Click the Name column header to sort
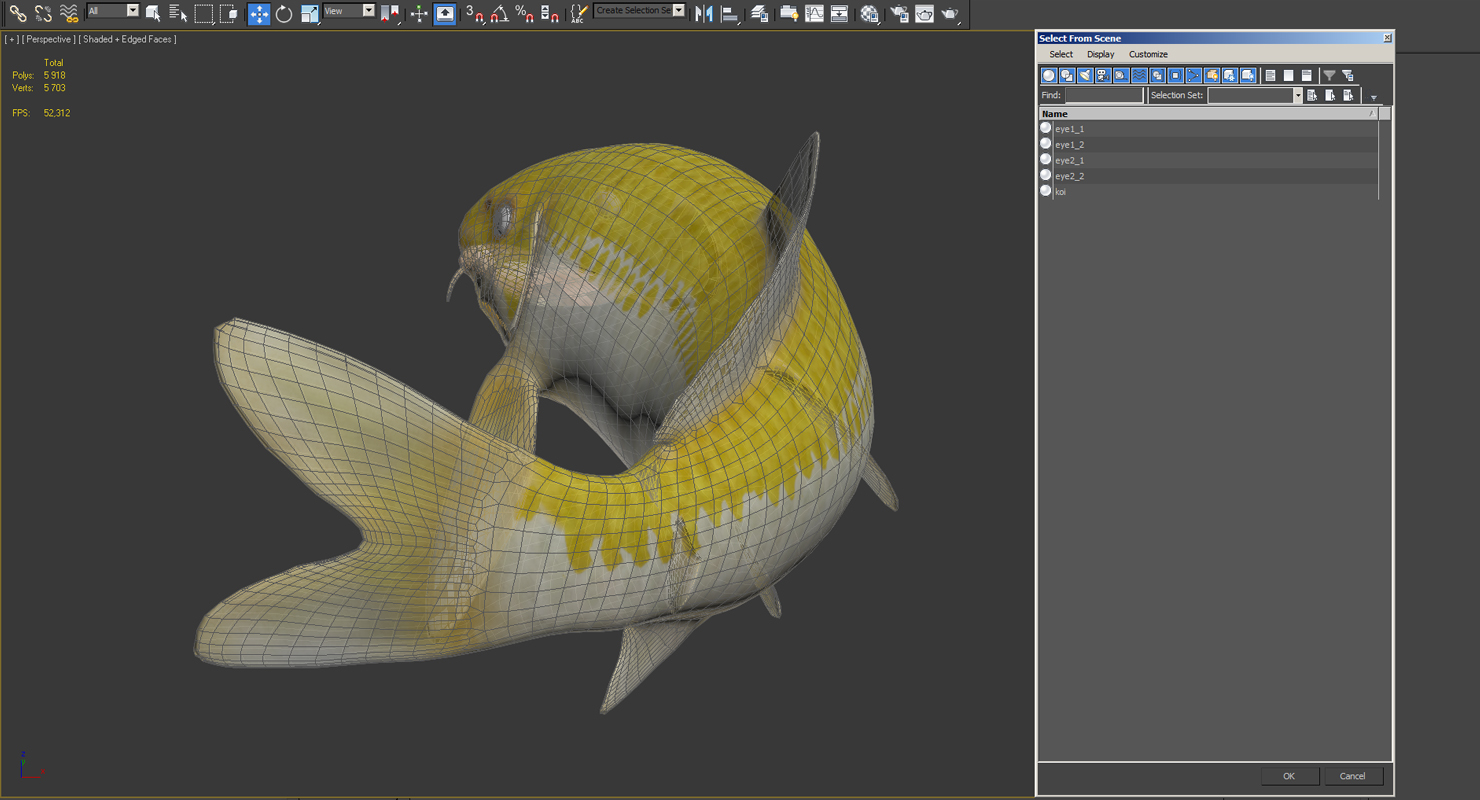This screenshot has width=1480, height=800. pyautogui.click(x=1209, y=114)
